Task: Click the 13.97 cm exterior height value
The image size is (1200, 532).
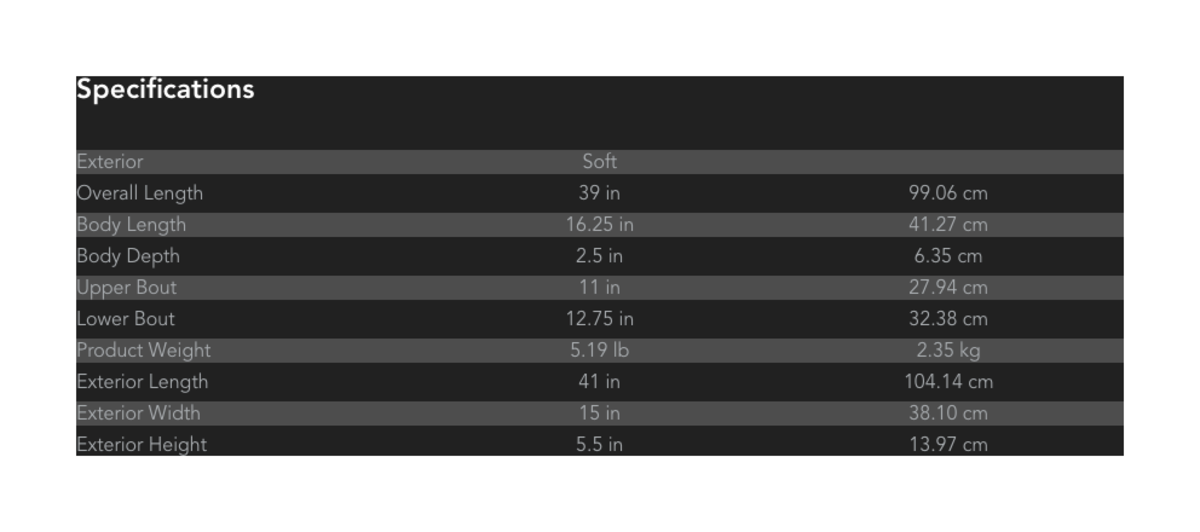Action: pos(948,445)
